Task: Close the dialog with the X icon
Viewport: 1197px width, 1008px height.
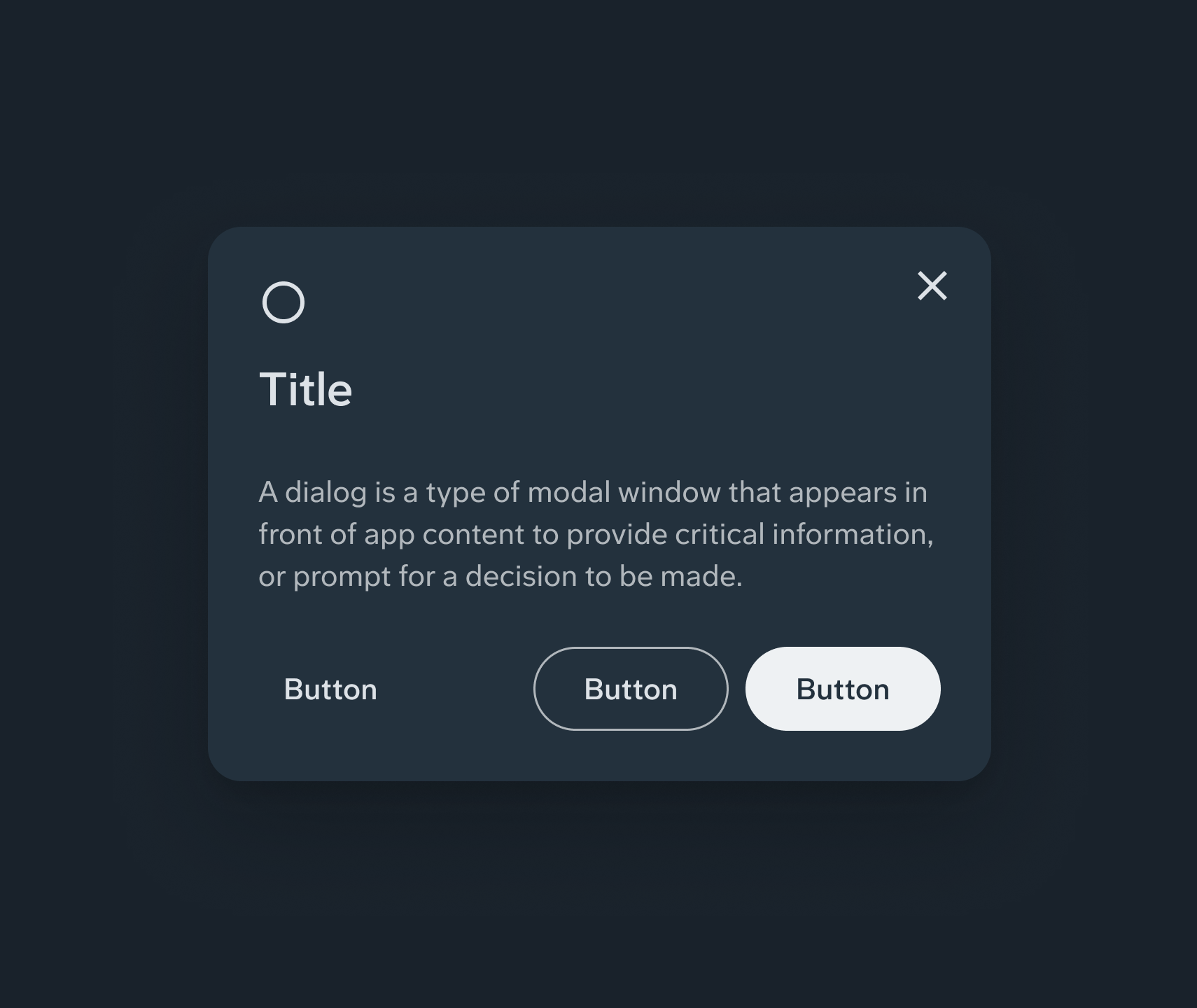Action: click(932, 286)
